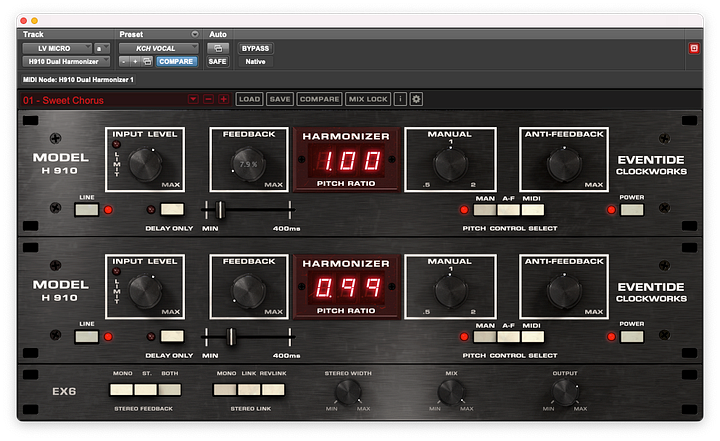Toggle the bottom unit LINE switch

87,337
